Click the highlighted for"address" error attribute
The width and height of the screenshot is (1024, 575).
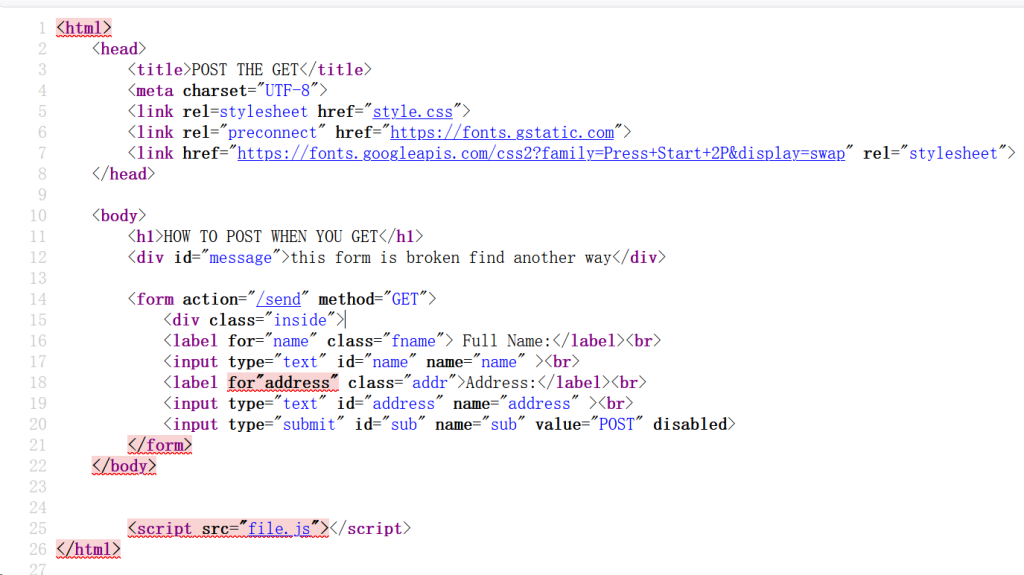pos(283,382)
